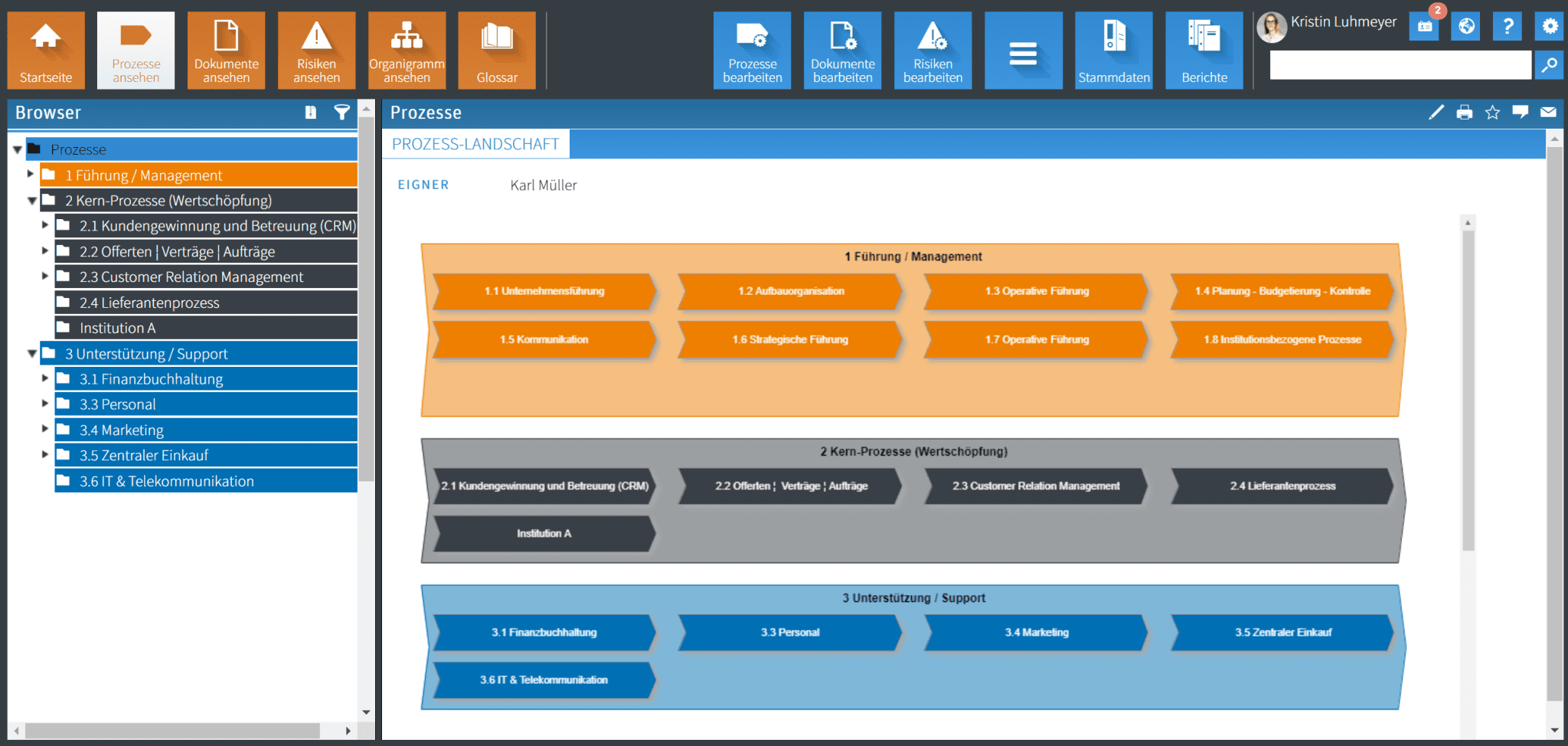Open settings gear icon in top bar
The height and width of the screenshot is (746, 1568).
pyautogui.click(x=1550, y=26)
